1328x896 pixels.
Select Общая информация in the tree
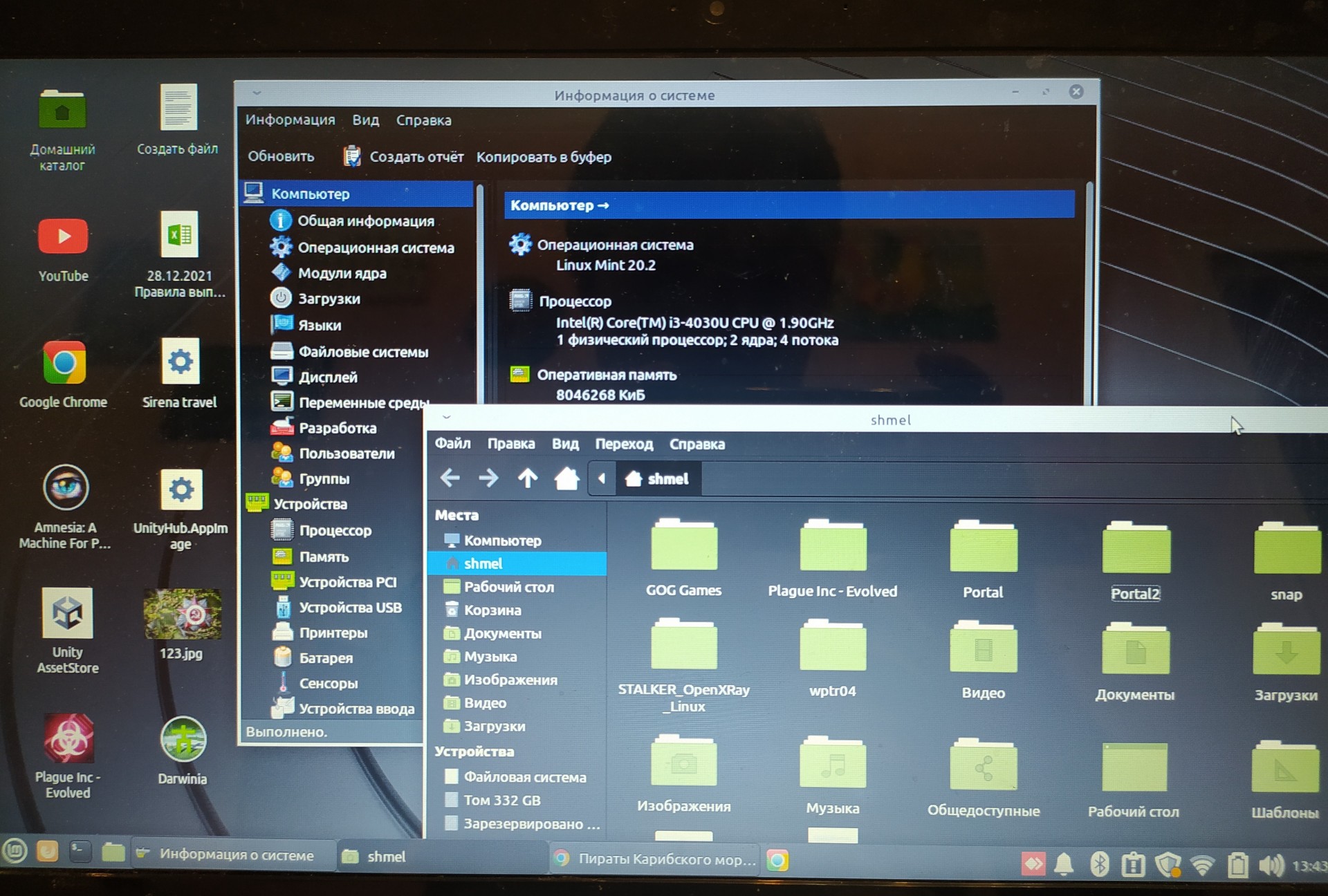pos(353,221)
